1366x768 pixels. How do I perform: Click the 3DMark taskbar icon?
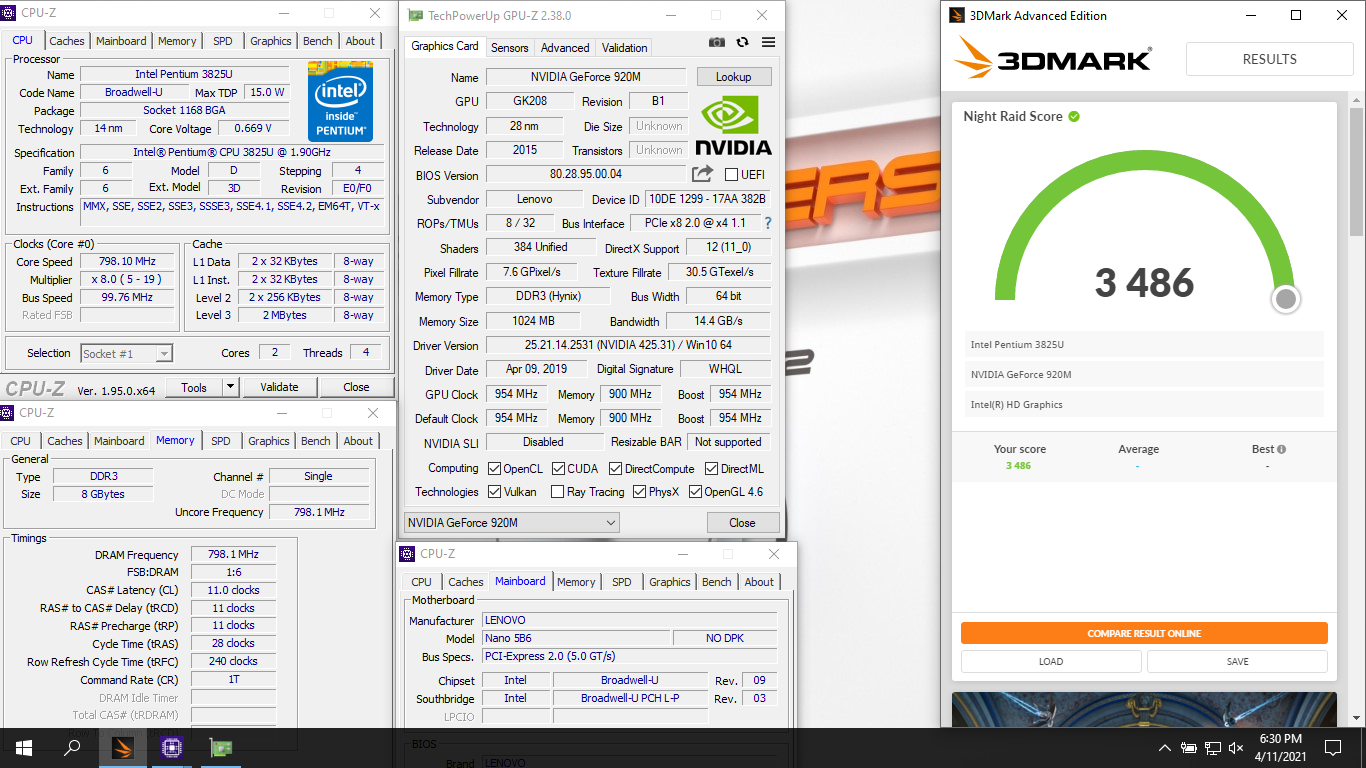point(122,747)
